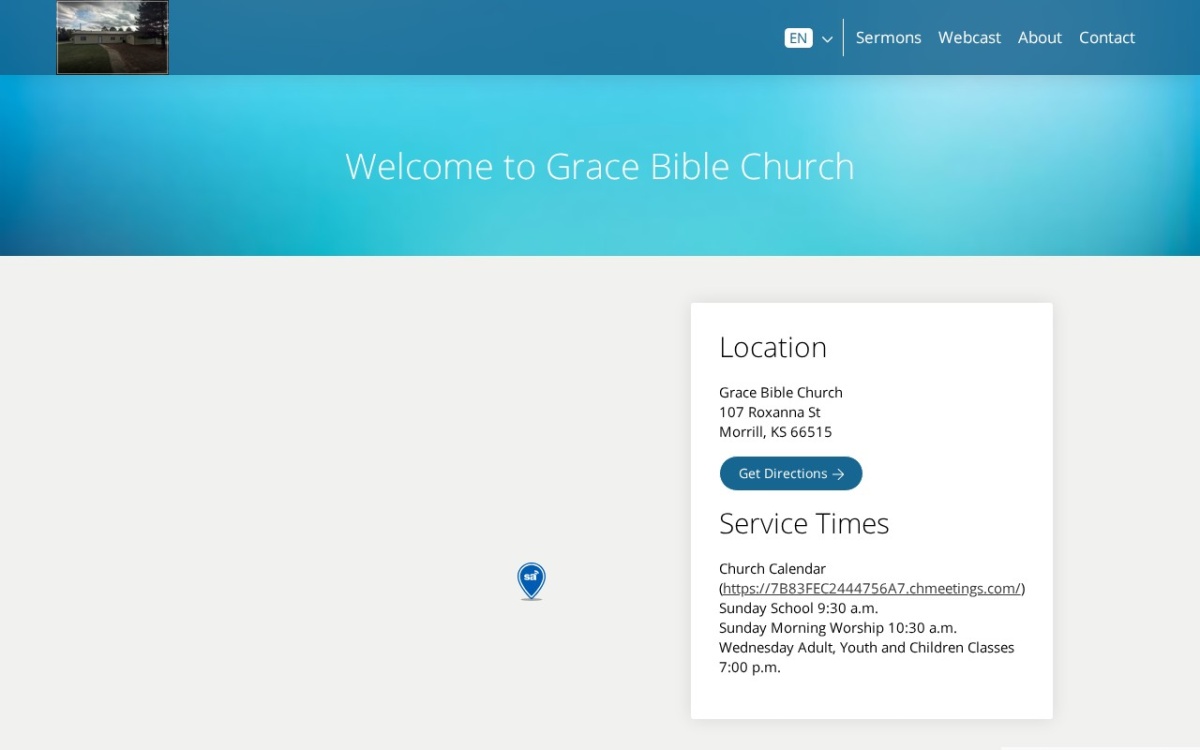Expand the language chevron arrow

[827, 39]
